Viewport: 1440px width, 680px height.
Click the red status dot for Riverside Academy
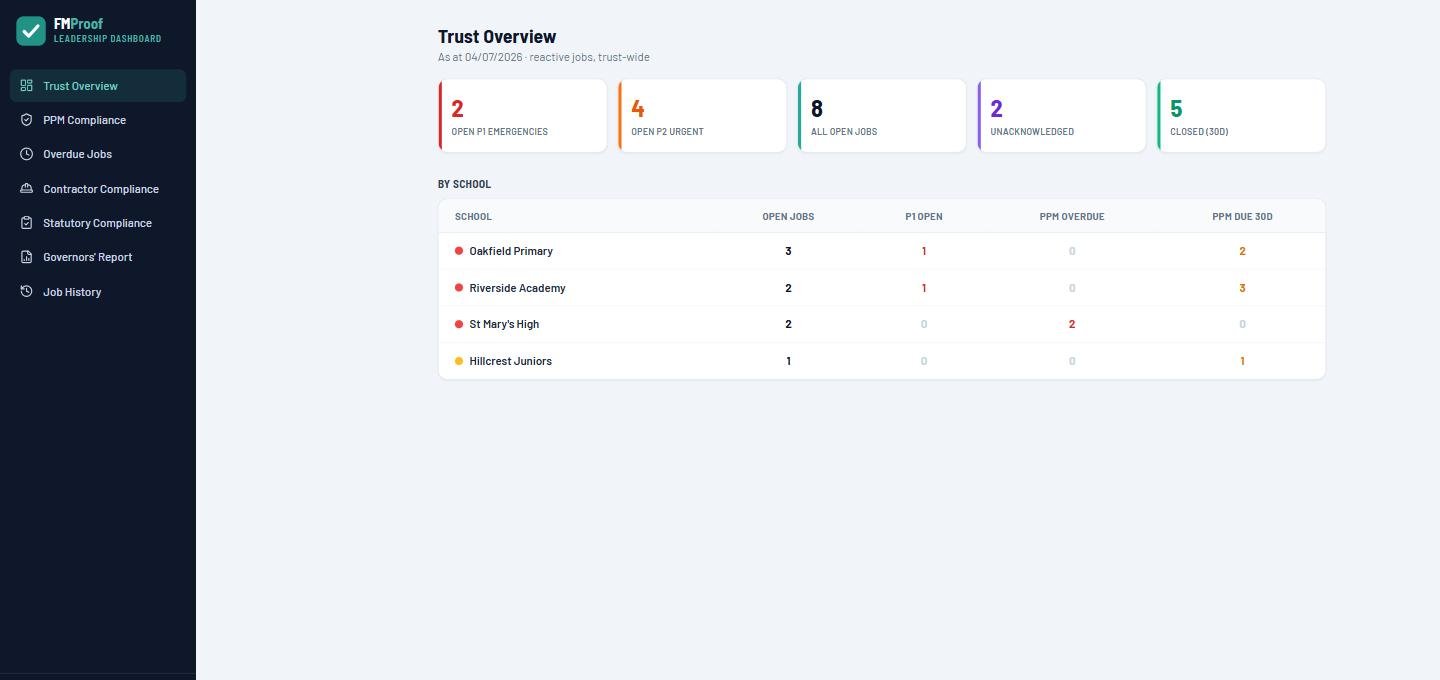pyautogui.click(x=459, y=288)
